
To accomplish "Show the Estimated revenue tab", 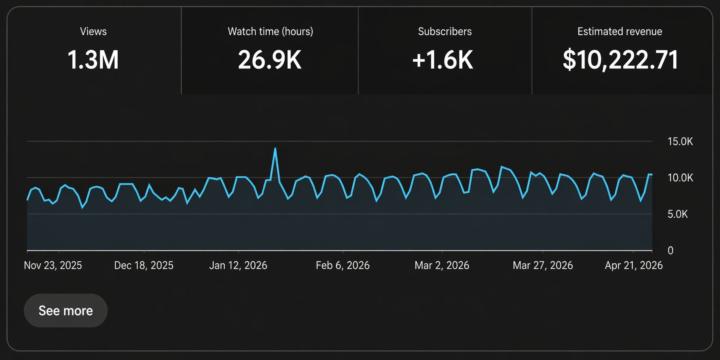I will [x=622, y=51].
